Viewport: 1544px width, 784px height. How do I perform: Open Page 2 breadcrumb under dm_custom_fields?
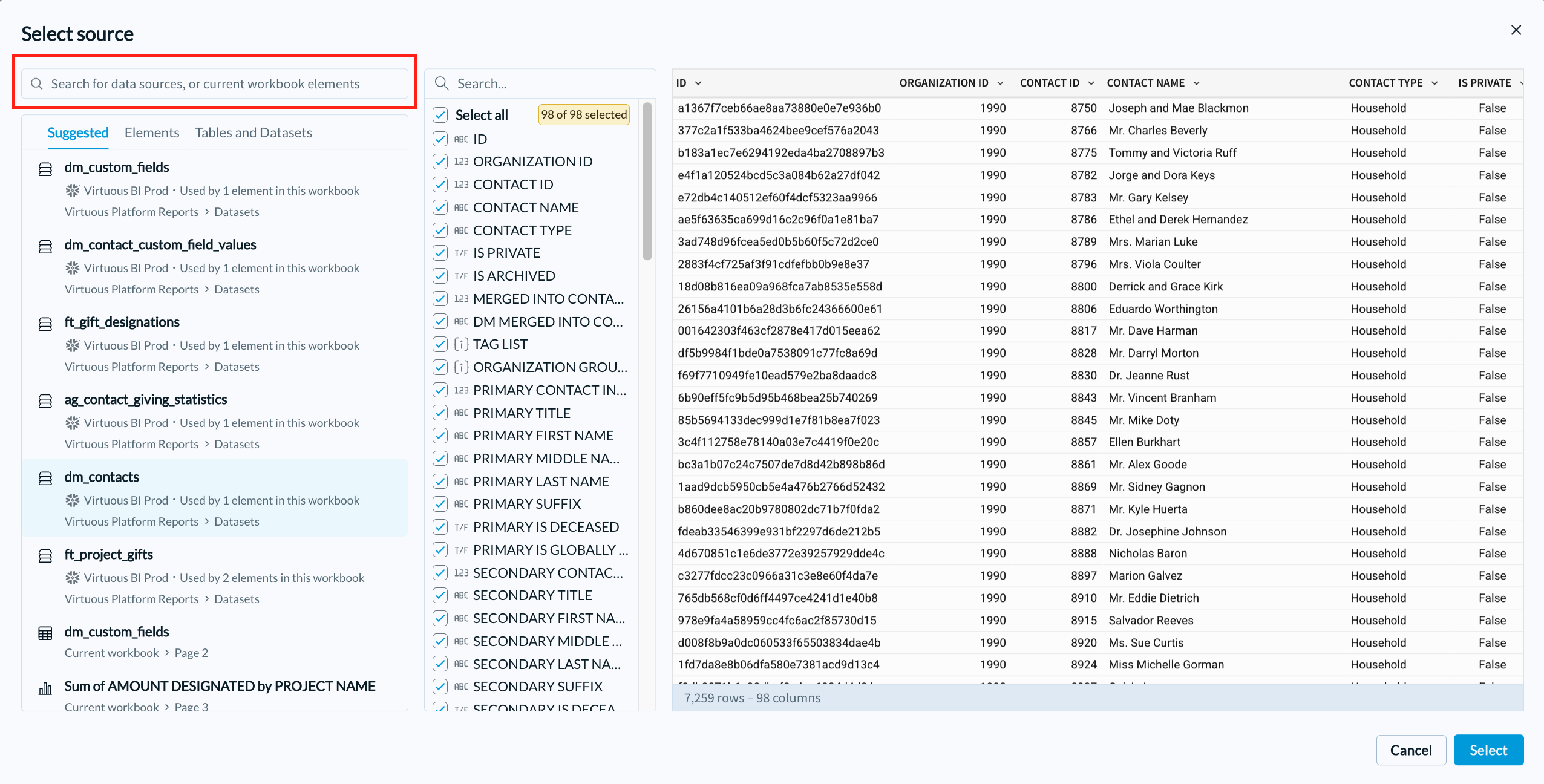[191, 653]
